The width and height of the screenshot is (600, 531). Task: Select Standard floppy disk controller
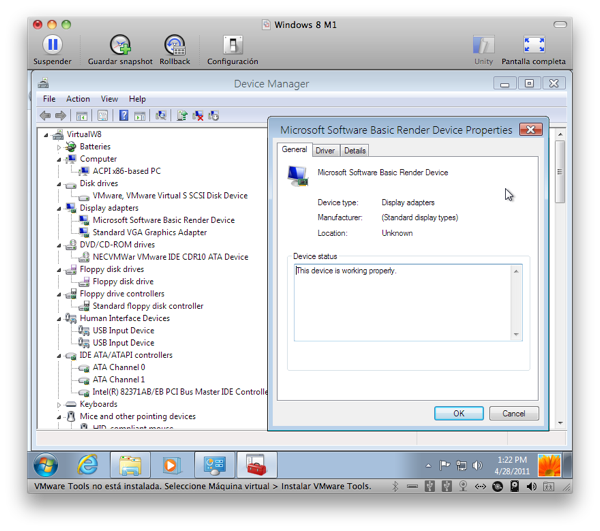coord(148,306)
